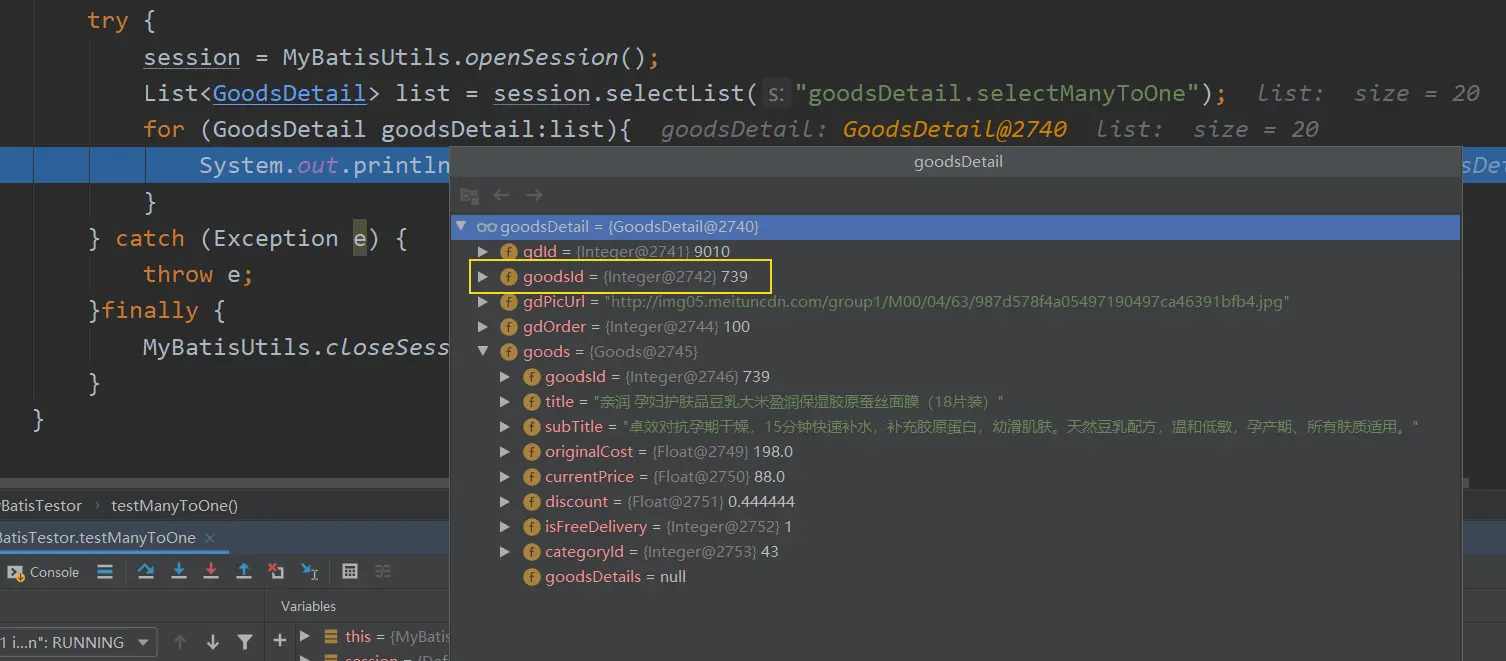Expand 'this' variable in Variables panel
The height and width of the screenshot is (661, 1506).
pos(304,636)
